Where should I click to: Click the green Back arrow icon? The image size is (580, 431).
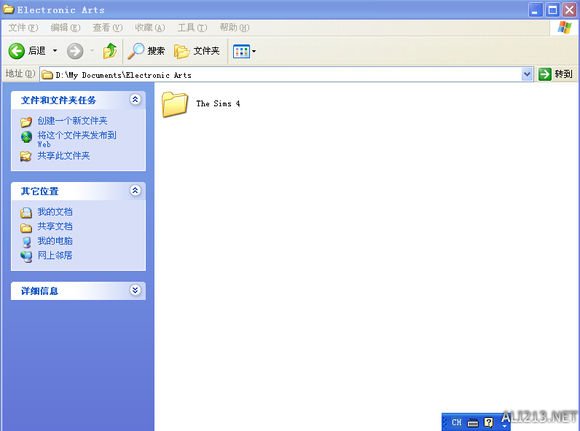pyautogui.click(x=16, y=51)
